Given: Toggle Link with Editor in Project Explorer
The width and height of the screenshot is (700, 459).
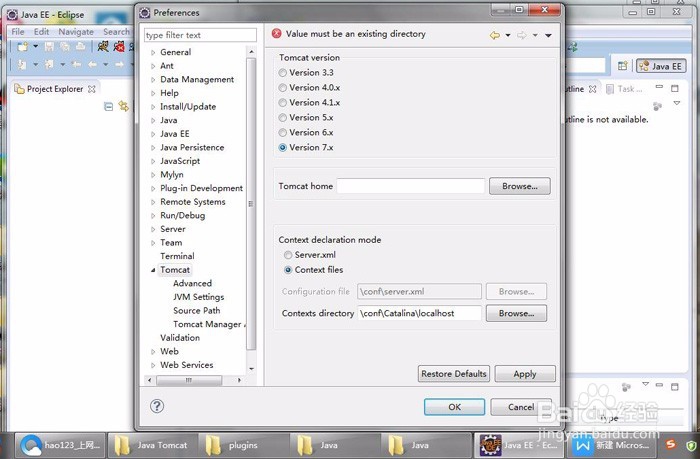Looking at the screenshot, I should (123, 106).
